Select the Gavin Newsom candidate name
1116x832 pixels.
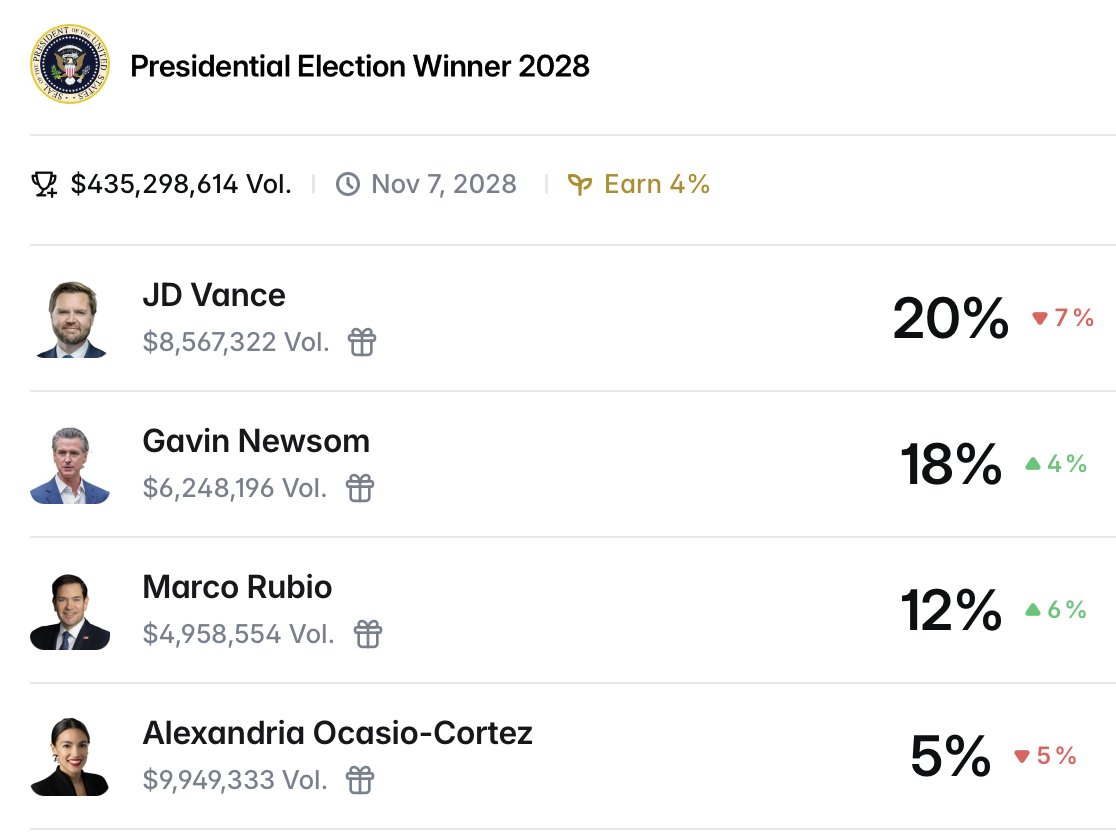pos(256,441)
